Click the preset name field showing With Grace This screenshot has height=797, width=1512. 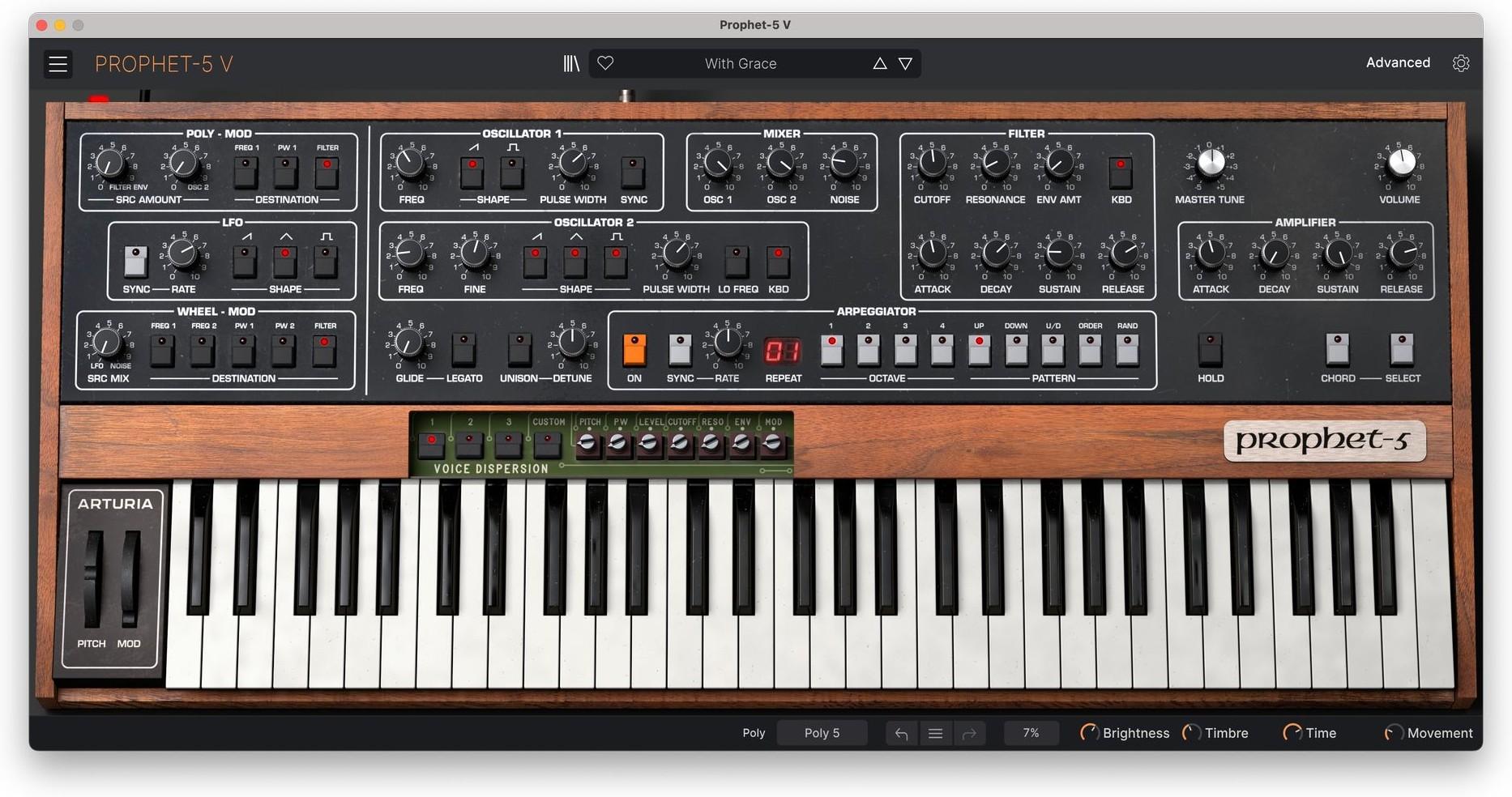click(x=741, y=63)
